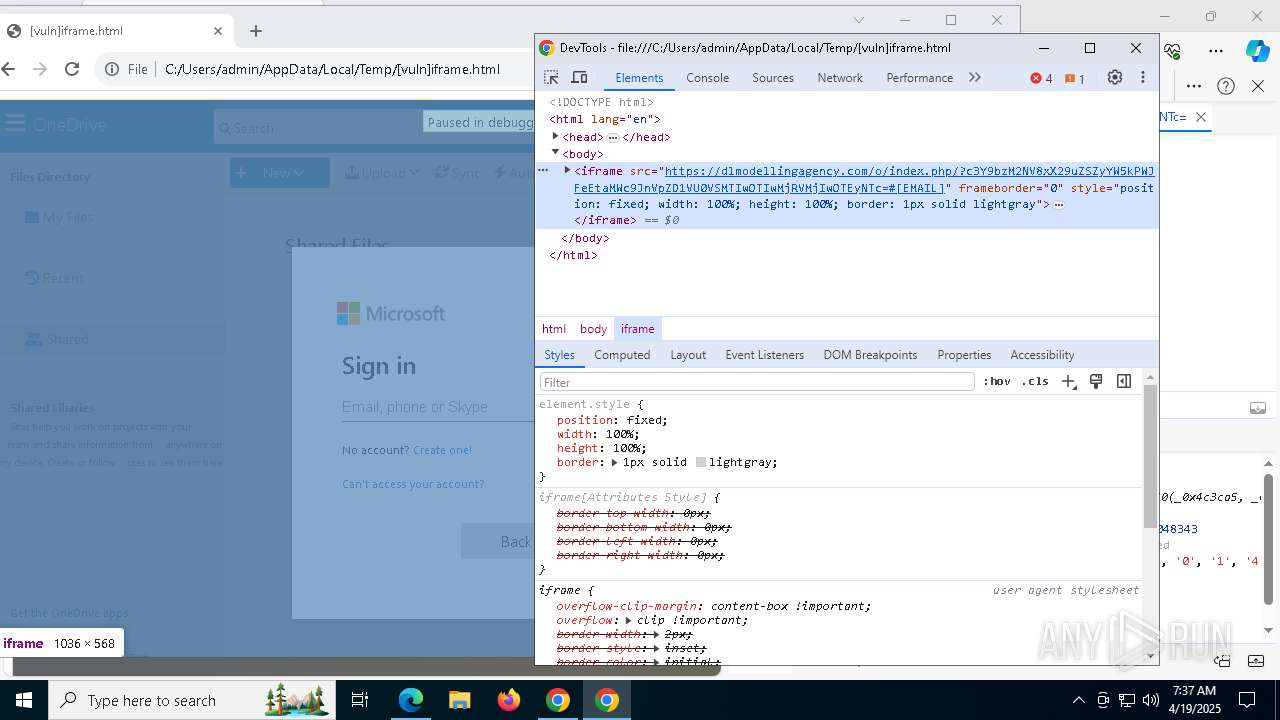Open the Computed pane tab
The image size is (1280, 720).
[x=622, y=355]
